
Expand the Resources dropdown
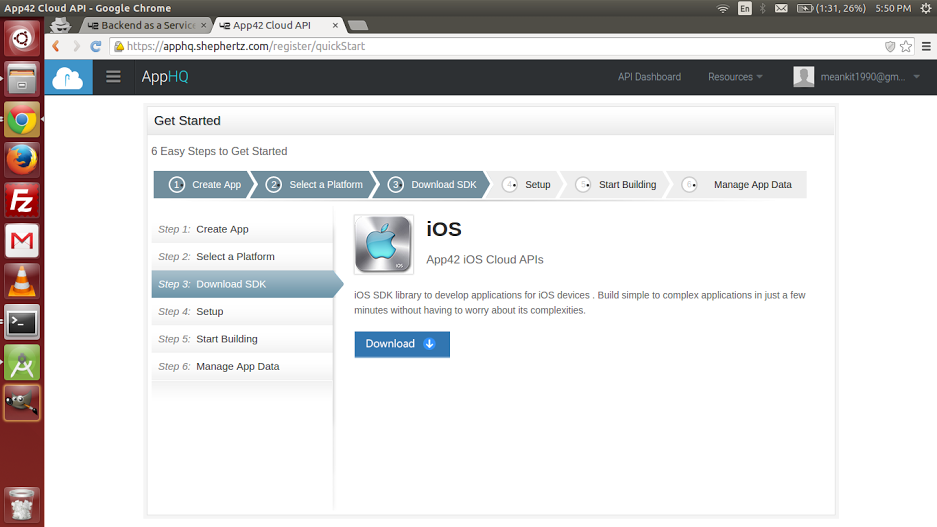tap(735, 77)
